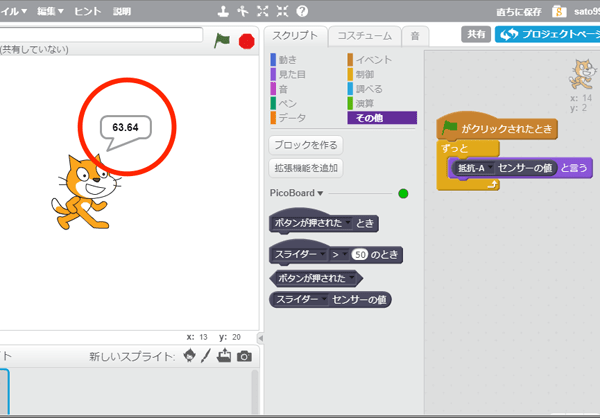Open the 説明 menu item

click(x=122, y=11)
